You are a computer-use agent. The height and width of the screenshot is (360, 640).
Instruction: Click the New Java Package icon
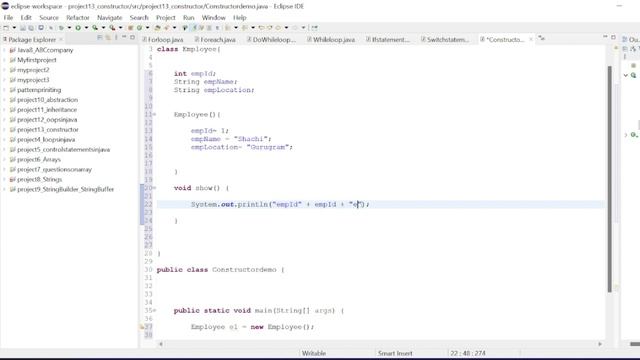131,28
